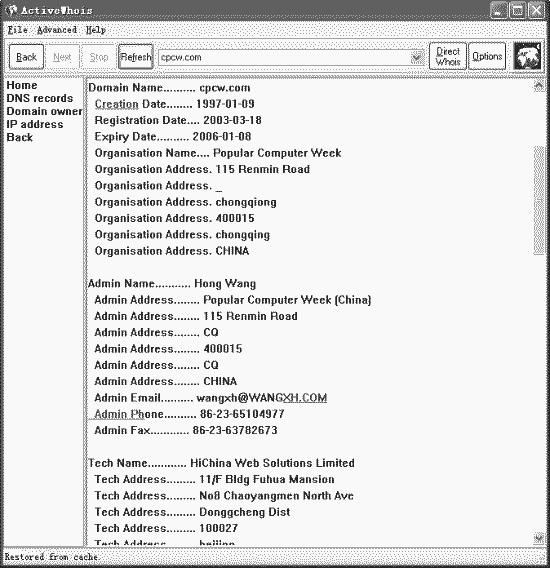Click the Refresh toolbar button
550x568 pixels.
click(x=136, y=57)
